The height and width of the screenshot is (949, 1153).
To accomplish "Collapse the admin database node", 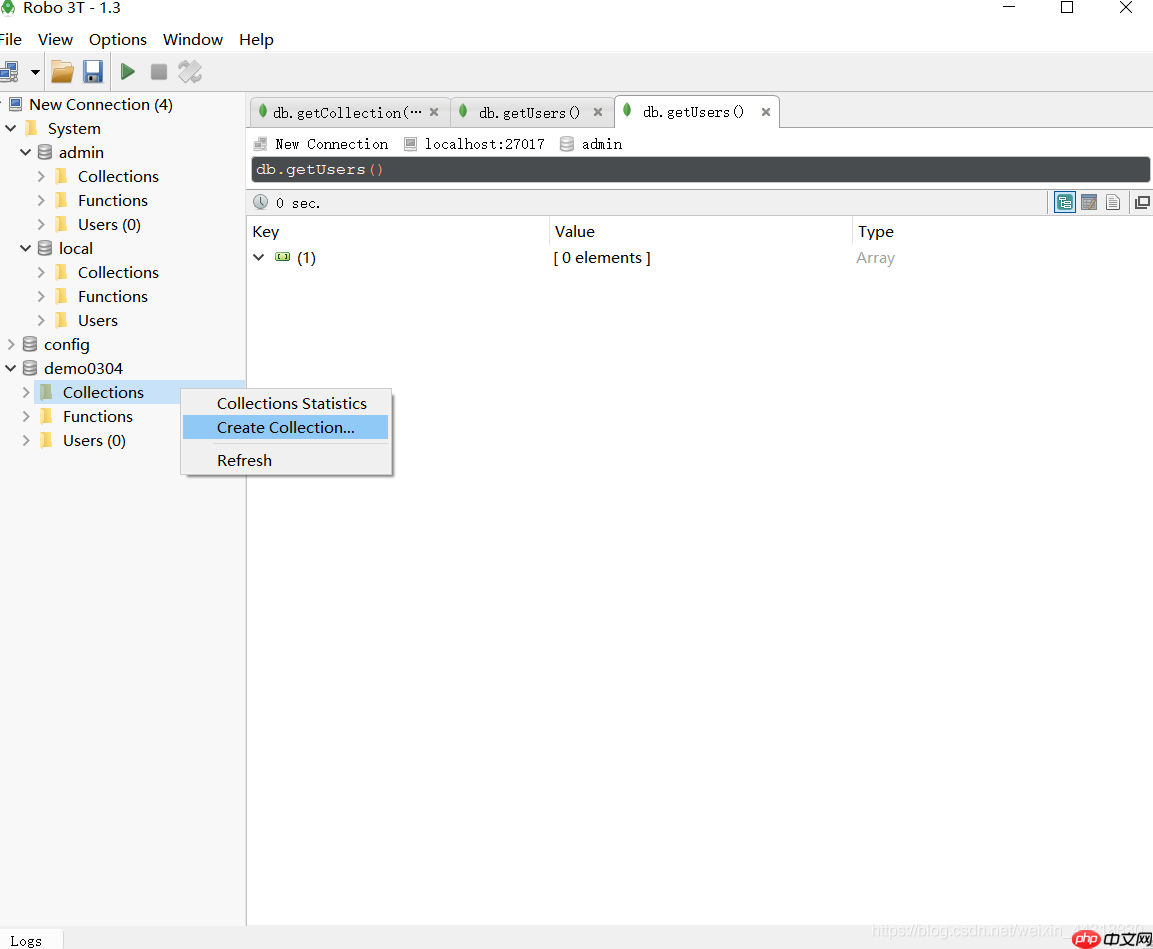I will point(26,153).
